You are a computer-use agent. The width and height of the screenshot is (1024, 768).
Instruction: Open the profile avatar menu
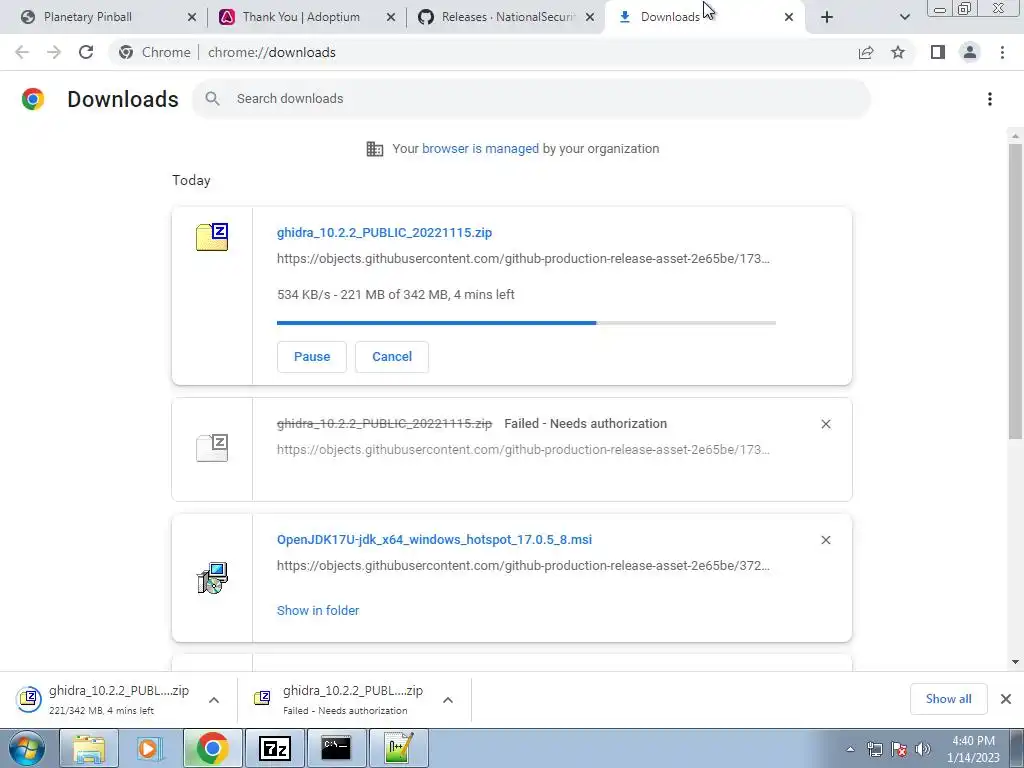(x=970, y=52)
